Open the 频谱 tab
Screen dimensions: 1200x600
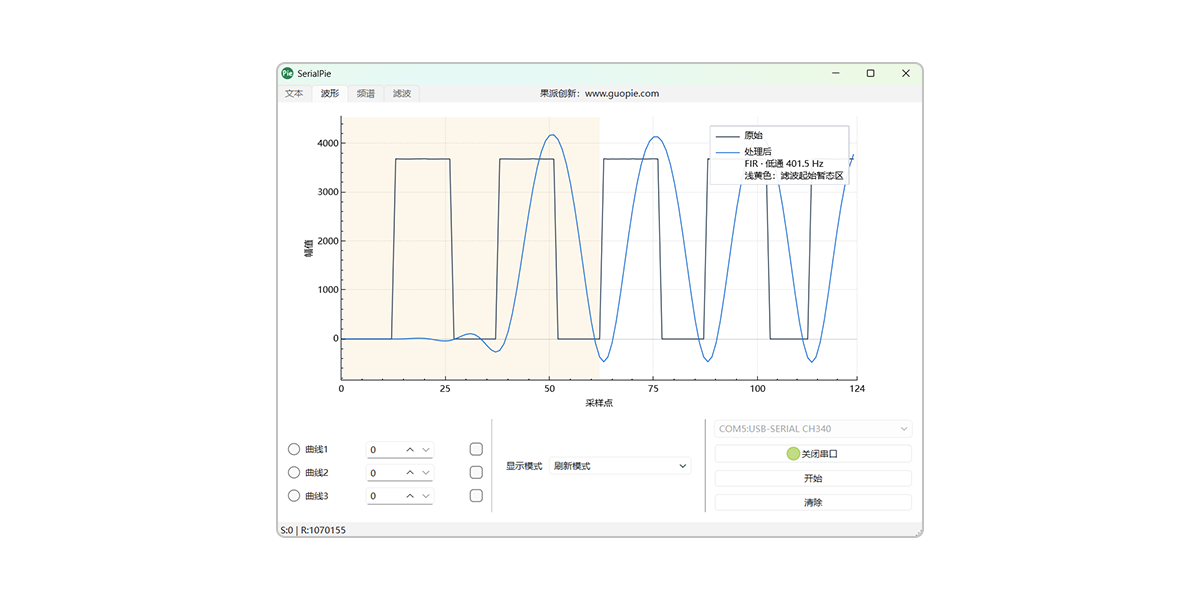[366, 93]
